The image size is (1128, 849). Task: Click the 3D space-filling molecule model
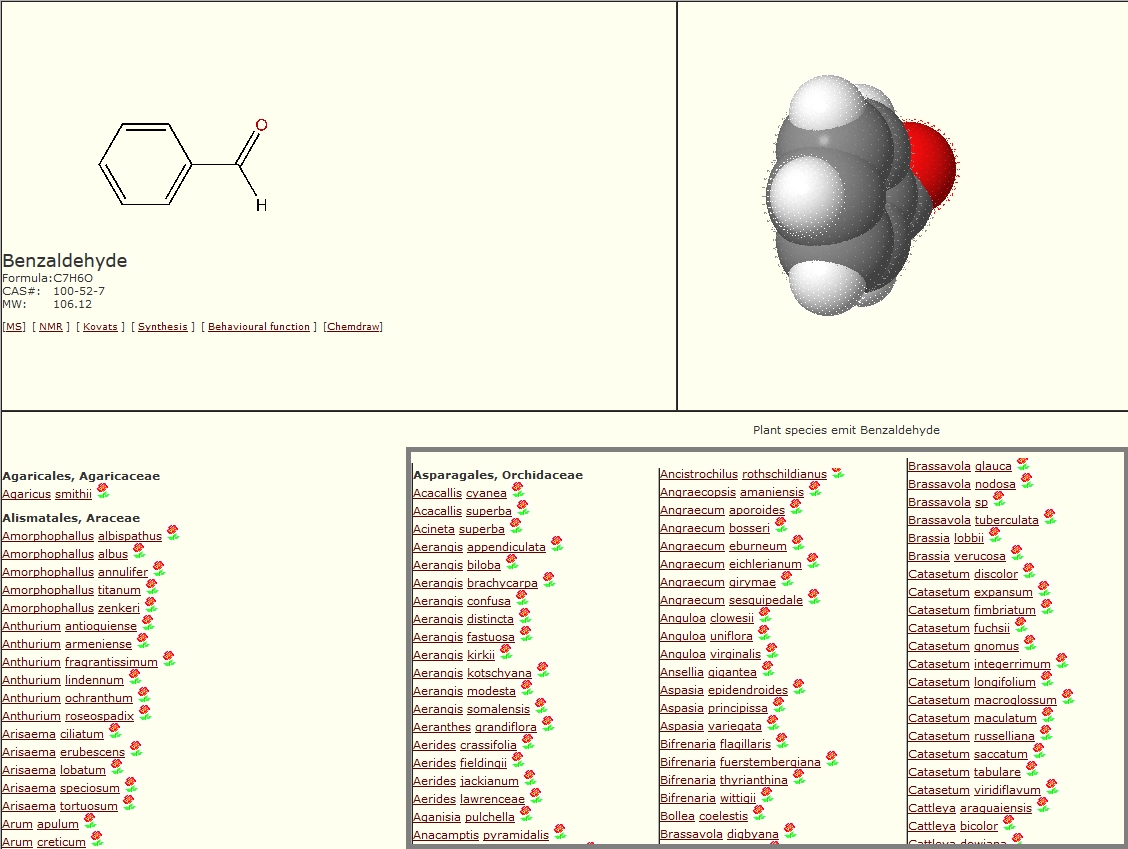(x=860, y=195)
